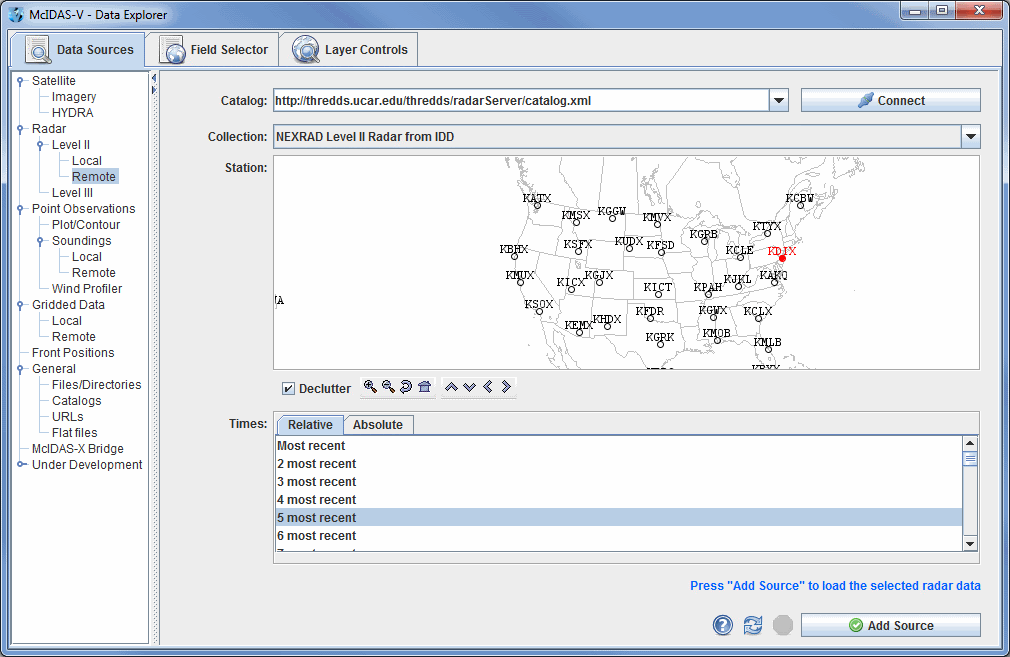Click times list scrollbar up arrow
Viewport: 1010px width, 657px height.
tap(970, 444)
